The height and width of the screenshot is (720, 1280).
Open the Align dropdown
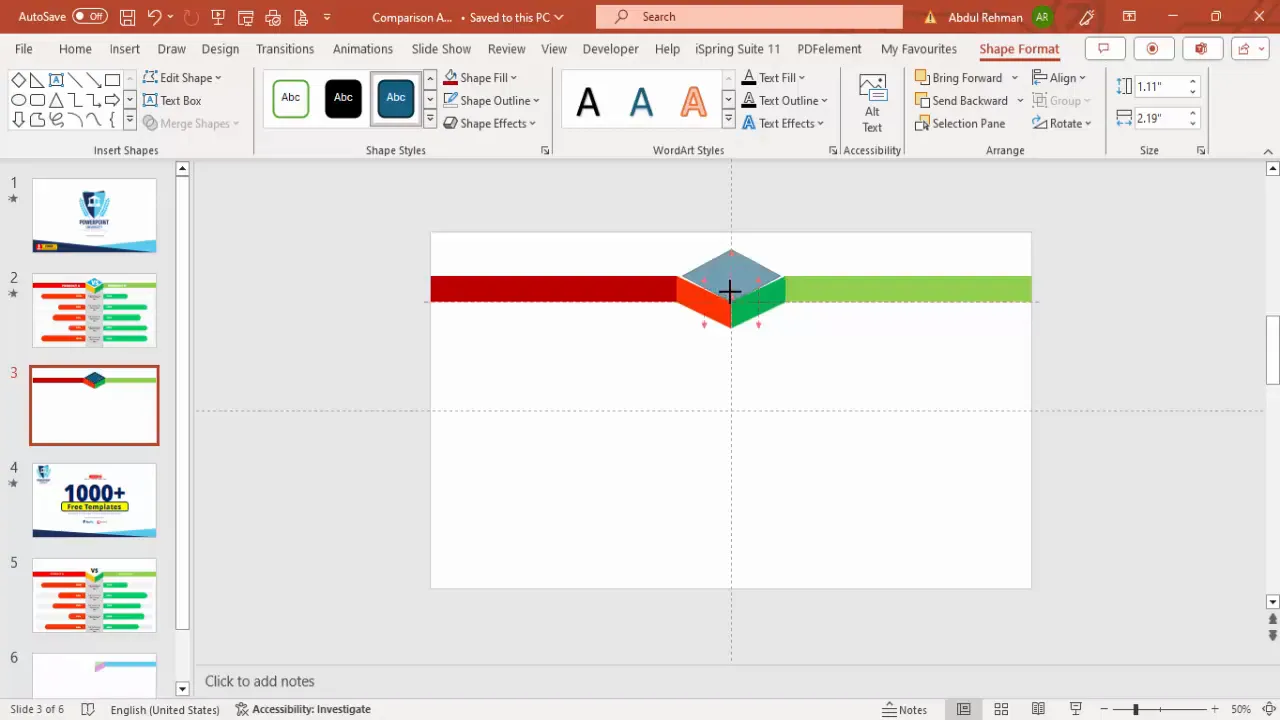click(1060, 78)
